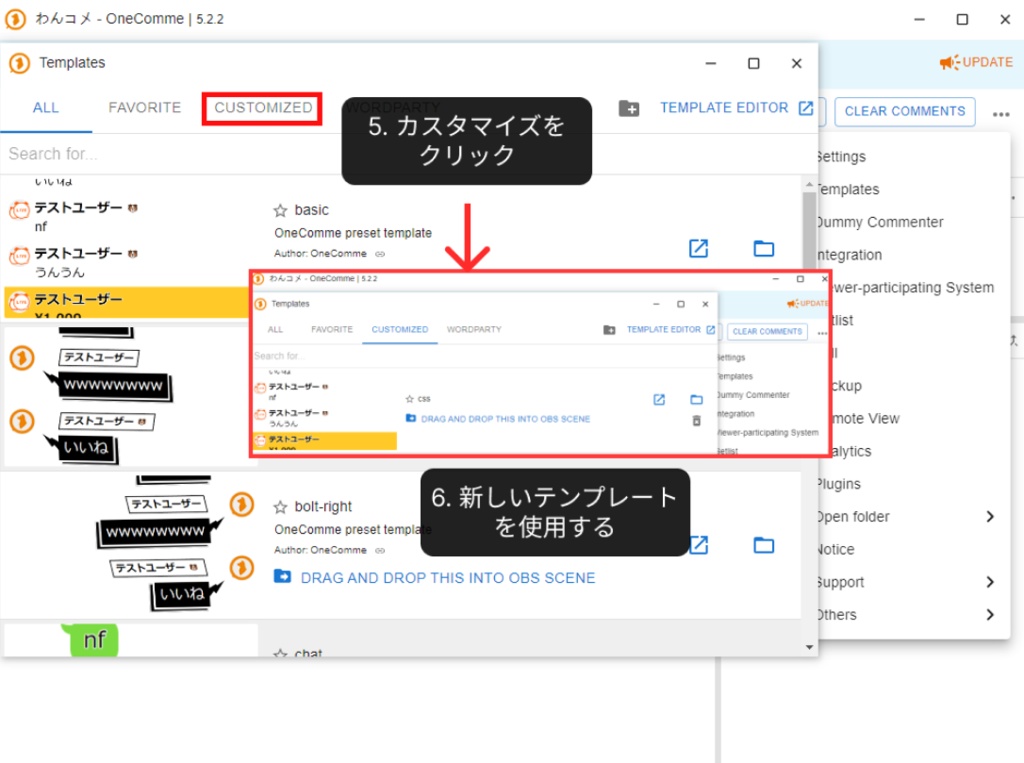Open the external link icon beside bolt-right template
The height and width of the screenshot is (763, 1024).
(698, 545)
